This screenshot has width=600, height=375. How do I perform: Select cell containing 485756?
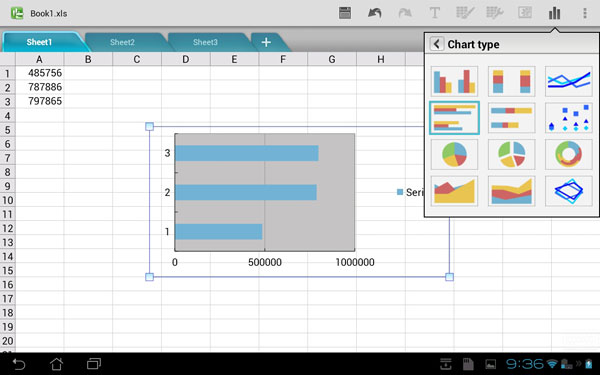point(39,73)
